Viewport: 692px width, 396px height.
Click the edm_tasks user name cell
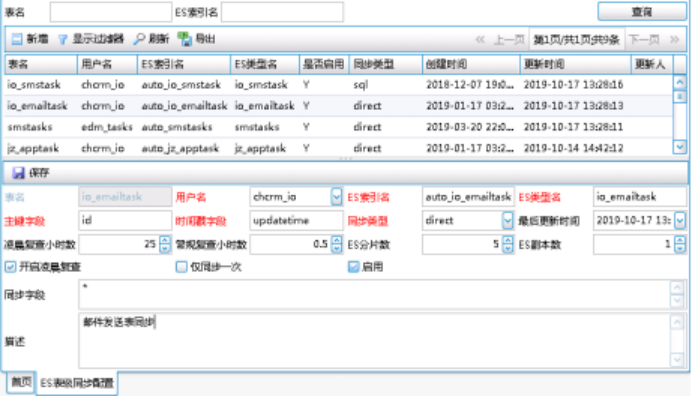pyautogui.click(x=107, y=127)
